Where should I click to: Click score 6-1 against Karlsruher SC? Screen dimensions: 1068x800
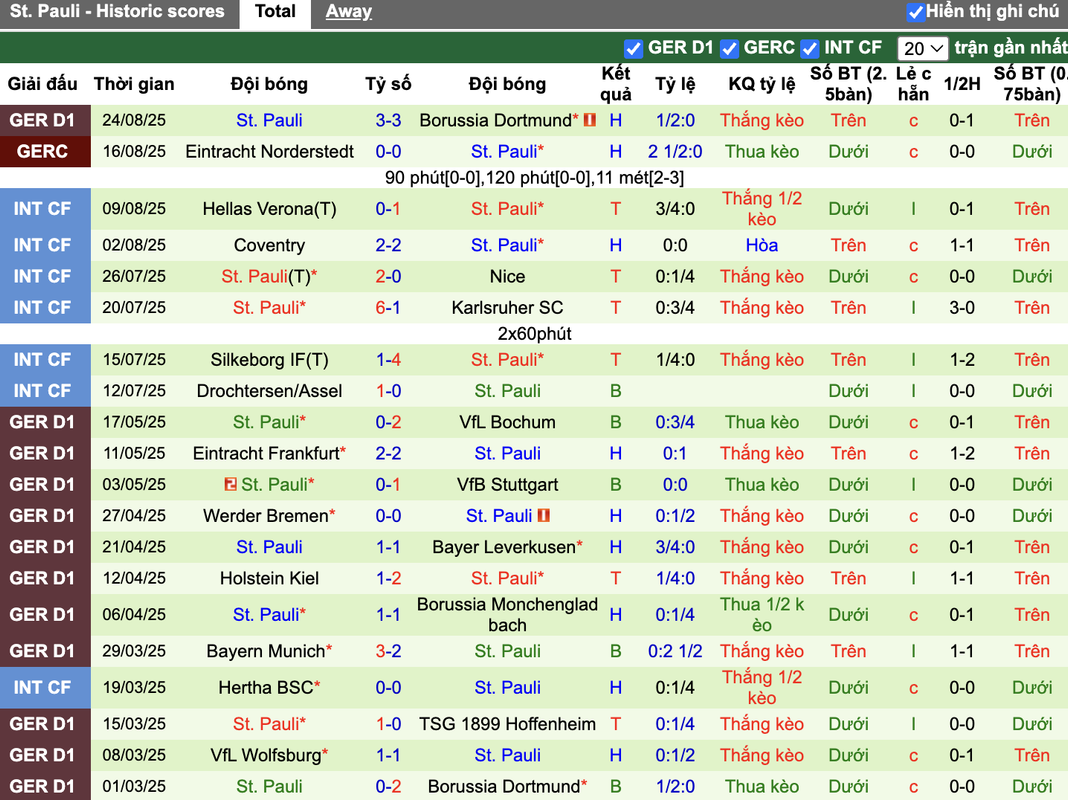388,308
